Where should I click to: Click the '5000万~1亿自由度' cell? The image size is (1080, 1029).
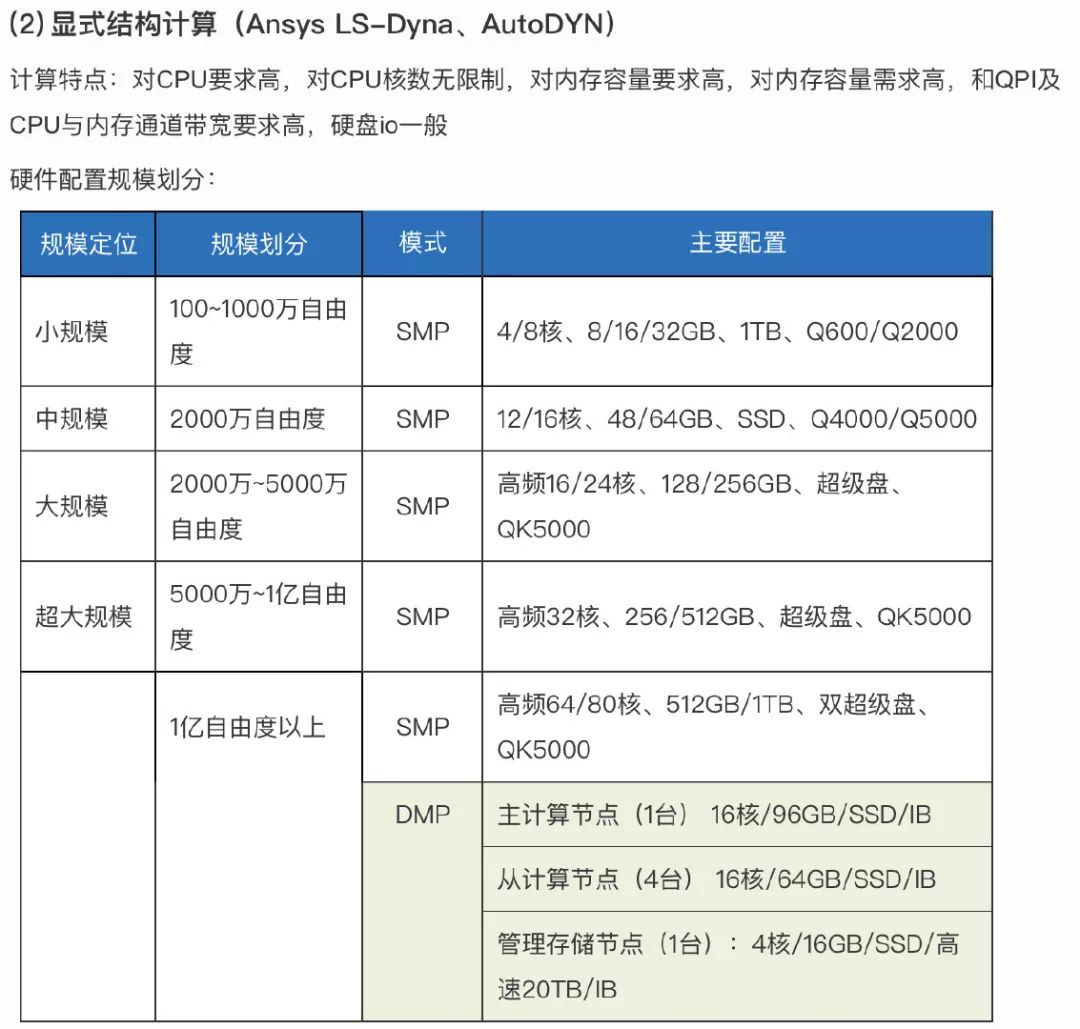(259, 616)
